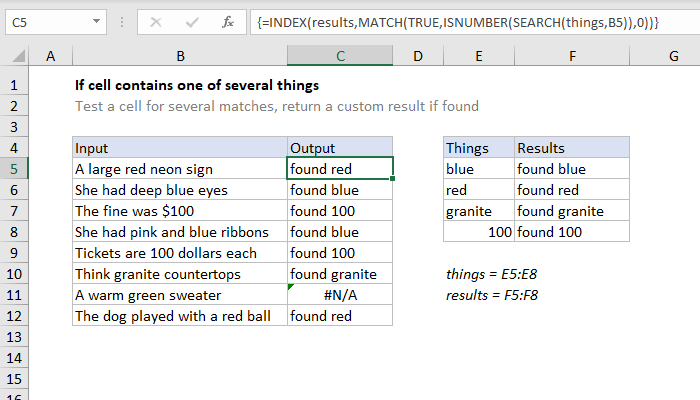Select cell E8 containing 100

(x=479, y=232)
